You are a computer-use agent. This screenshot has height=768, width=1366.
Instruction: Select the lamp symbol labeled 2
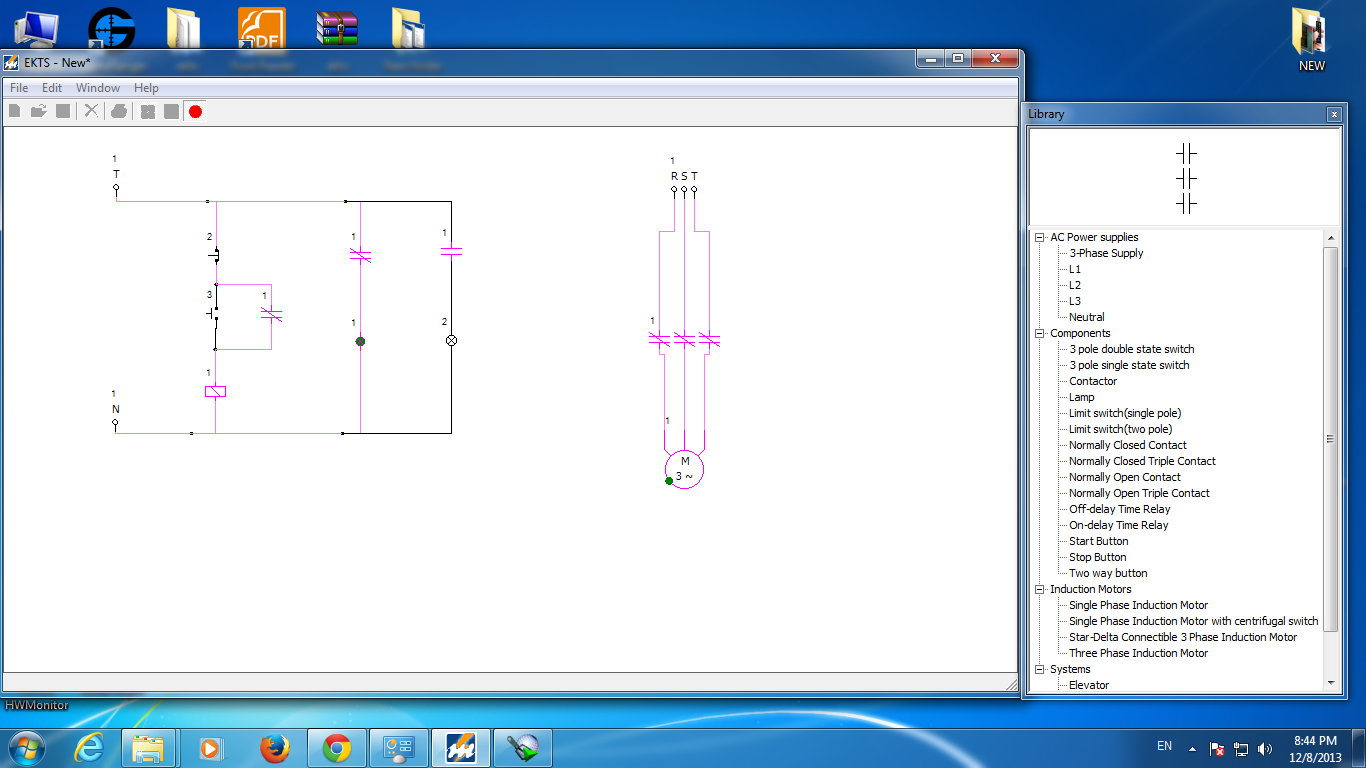pos(451,340)
